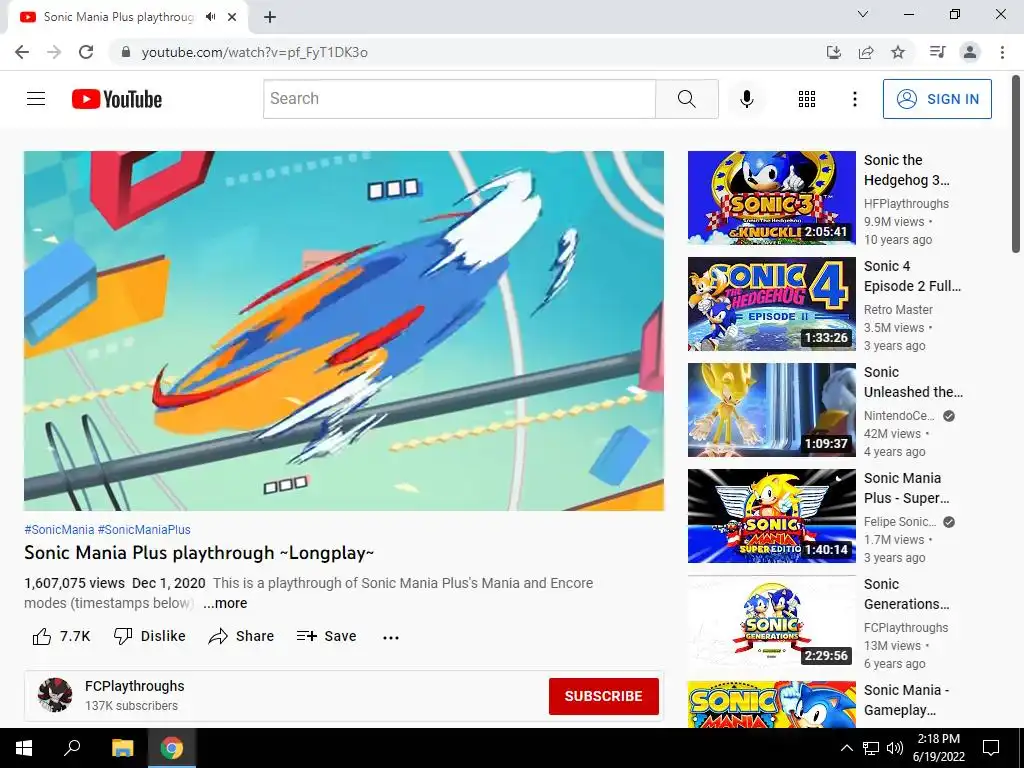Open the HFPlaythroughs channel name
Image resolution: width=1024 pixels, height=768 pixels.
point(906,204)
